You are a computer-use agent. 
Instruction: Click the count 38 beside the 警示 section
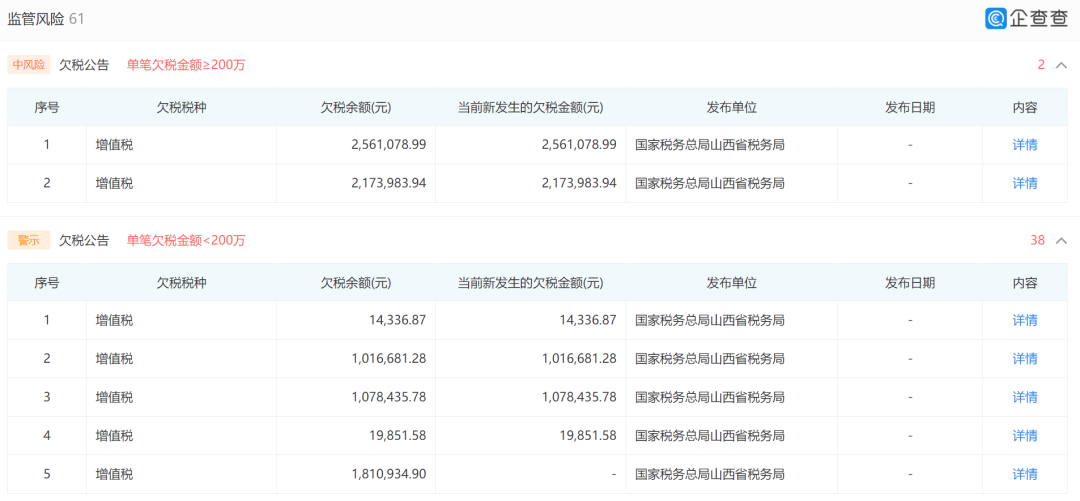click(x=1038, y=241)
